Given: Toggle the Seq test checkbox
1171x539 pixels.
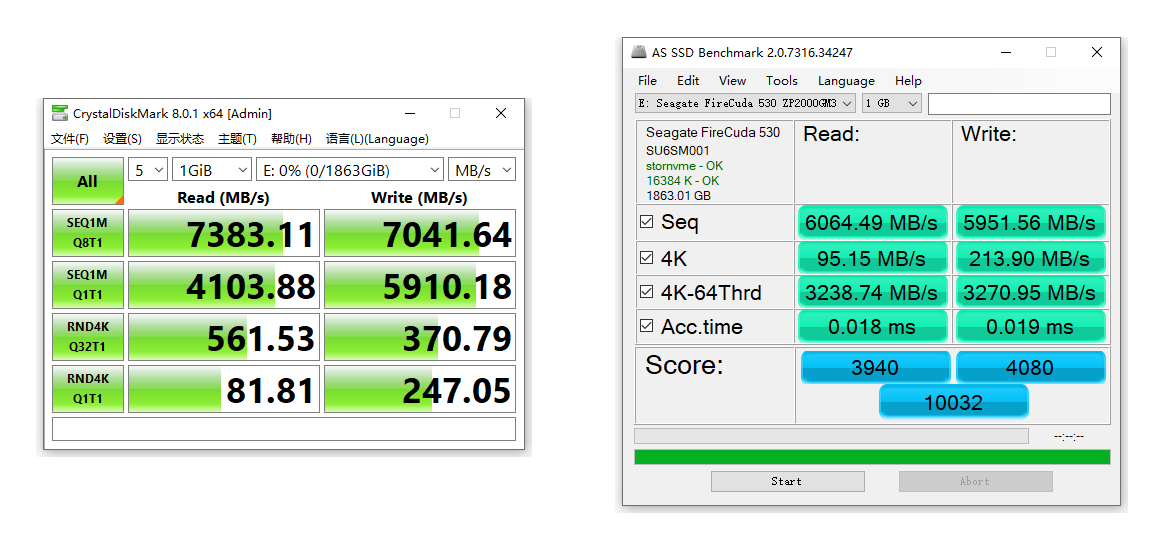Looking at the screenshot, I should coord(646,222).
